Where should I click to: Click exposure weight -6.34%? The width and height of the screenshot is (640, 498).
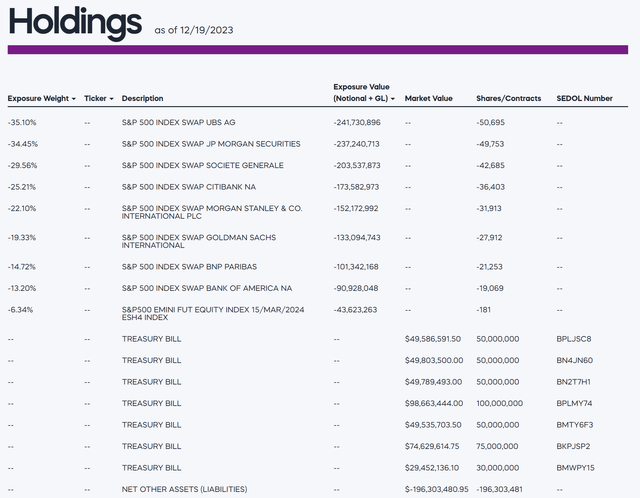(x=20, y=310)
